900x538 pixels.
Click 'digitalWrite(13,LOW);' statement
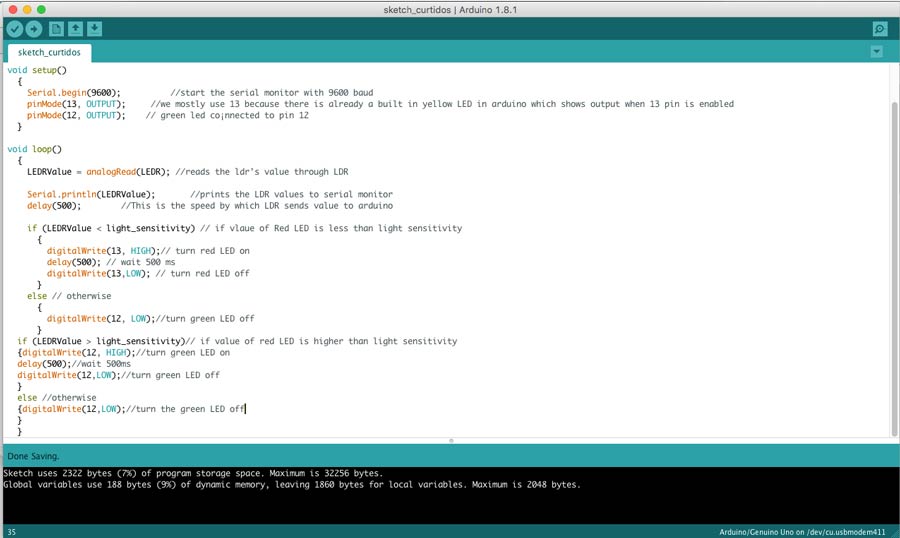(98, 273)
